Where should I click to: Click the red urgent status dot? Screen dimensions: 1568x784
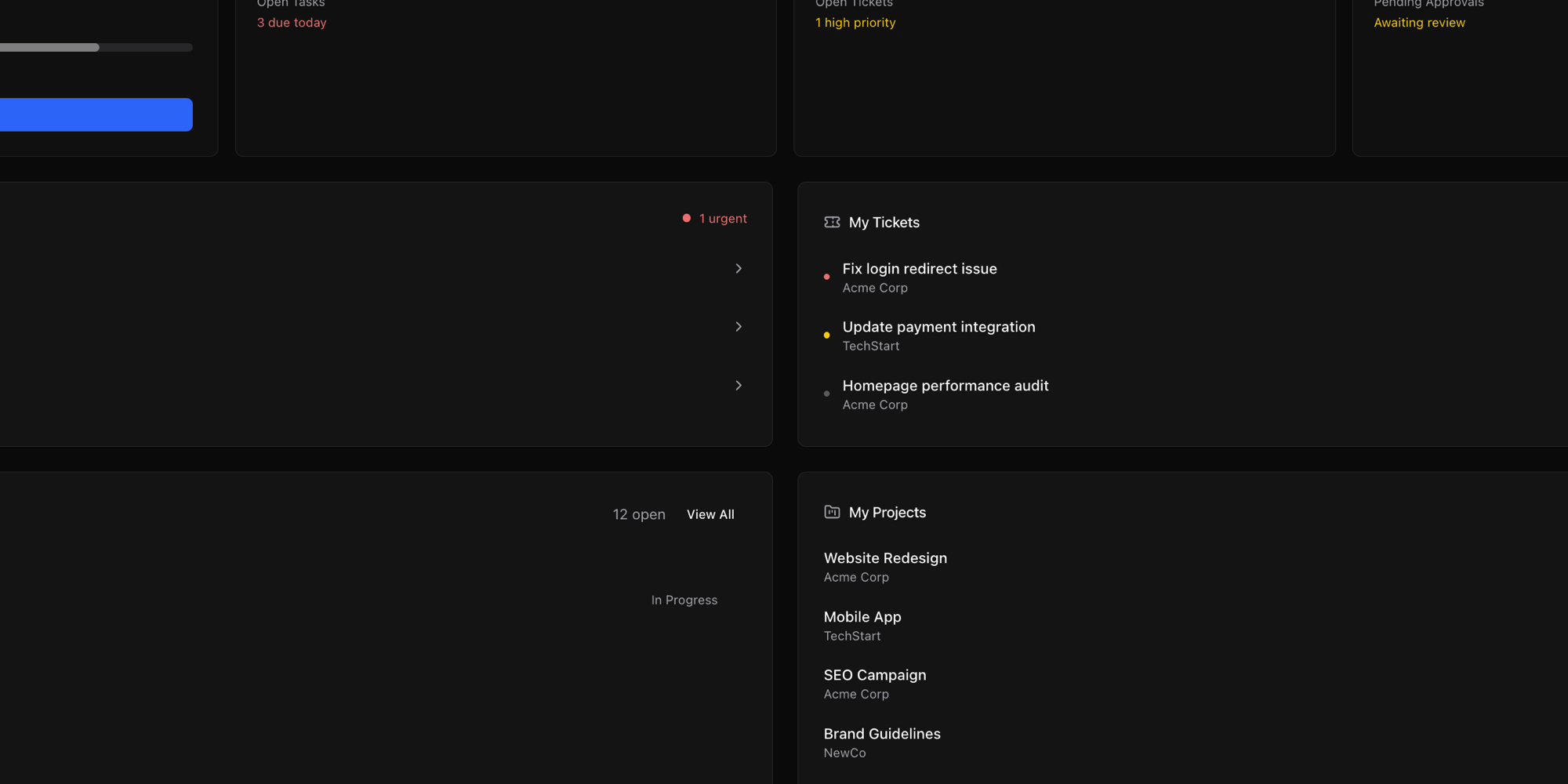point(687,218)
